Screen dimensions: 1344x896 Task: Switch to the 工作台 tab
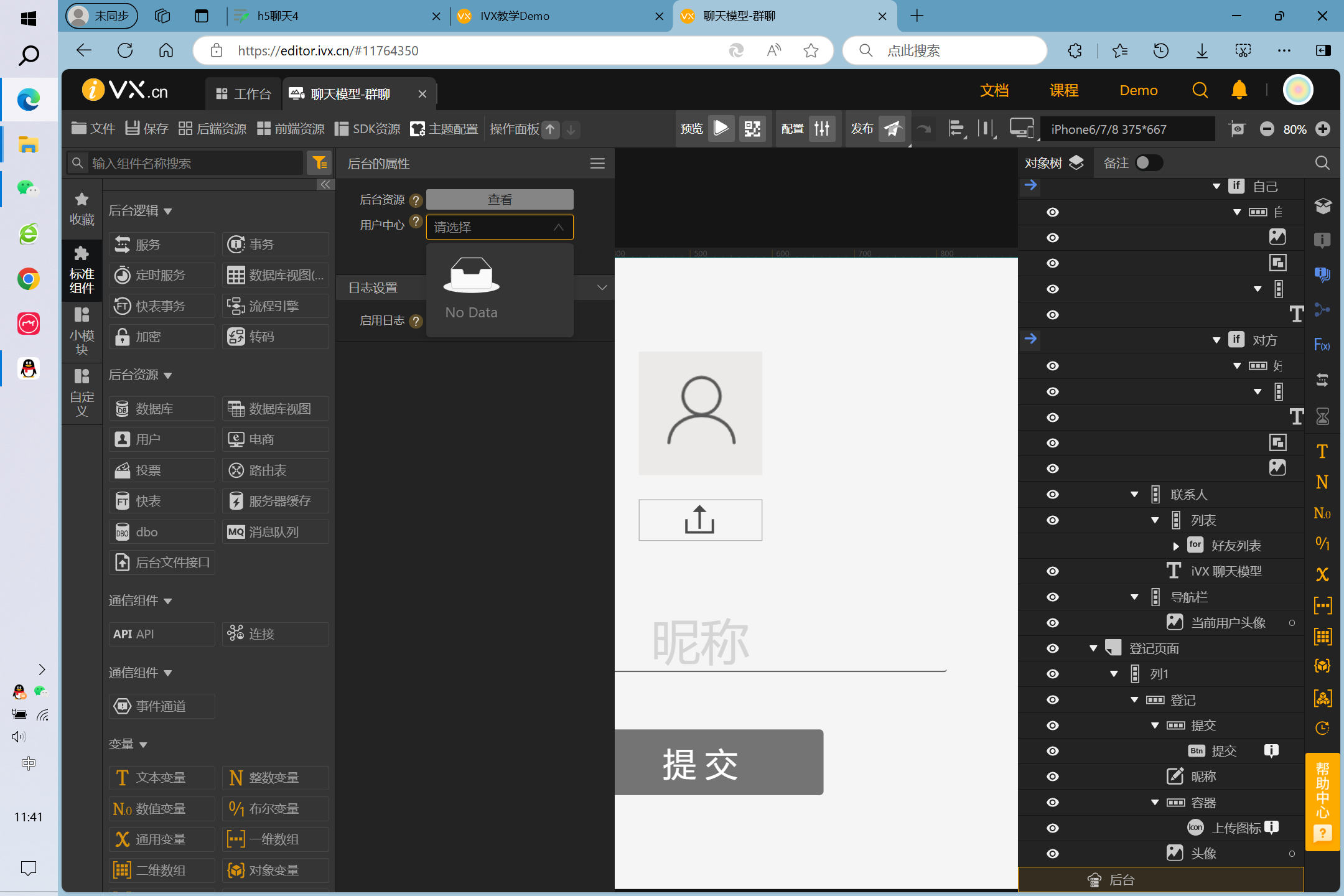tap(243, 94)
